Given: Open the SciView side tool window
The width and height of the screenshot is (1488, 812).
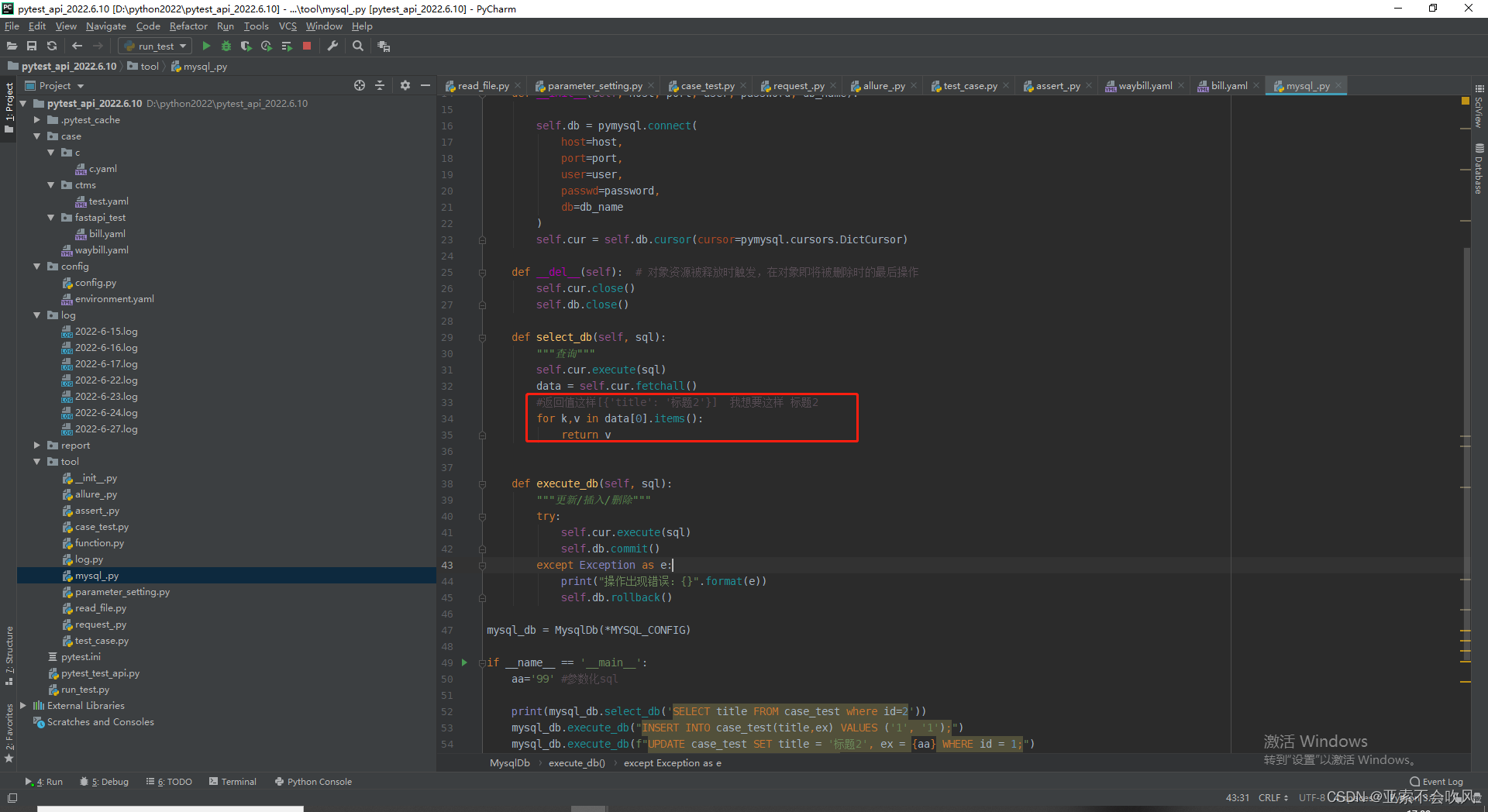Looking at the screenshot, I should pyautogui.click(x=1479, y=107).
